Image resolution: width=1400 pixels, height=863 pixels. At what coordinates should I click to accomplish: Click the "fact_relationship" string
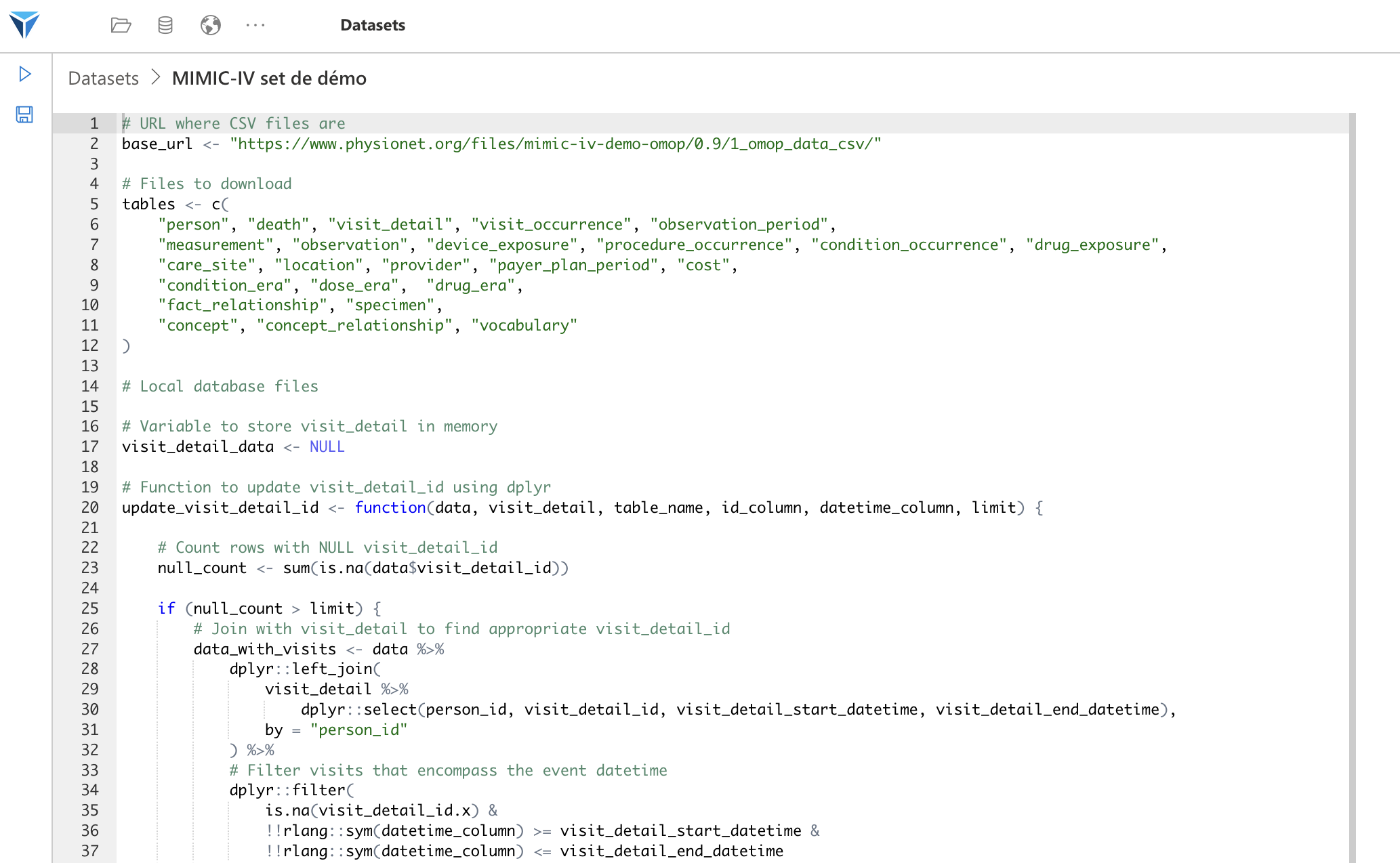[243, 305]
